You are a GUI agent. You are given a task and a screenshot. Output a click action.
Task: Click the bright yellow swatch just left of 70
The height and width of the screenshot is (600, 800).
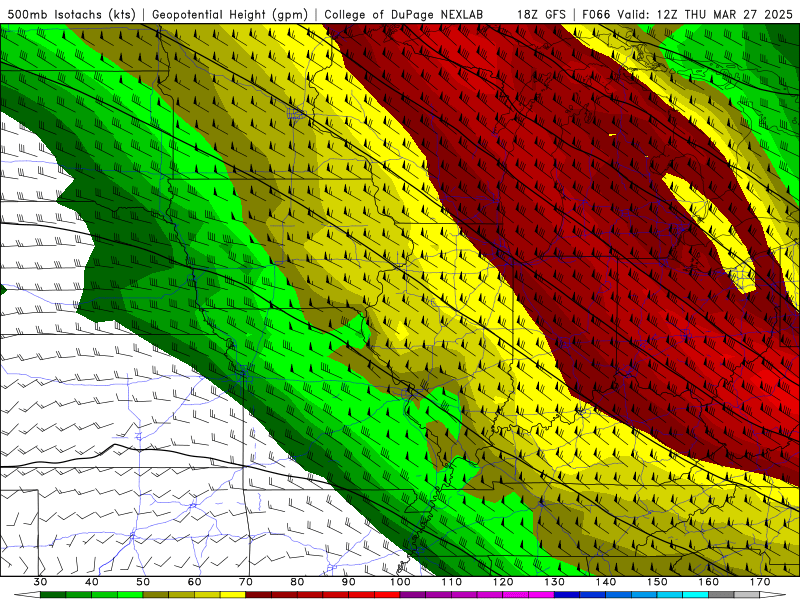click(233, 595)
